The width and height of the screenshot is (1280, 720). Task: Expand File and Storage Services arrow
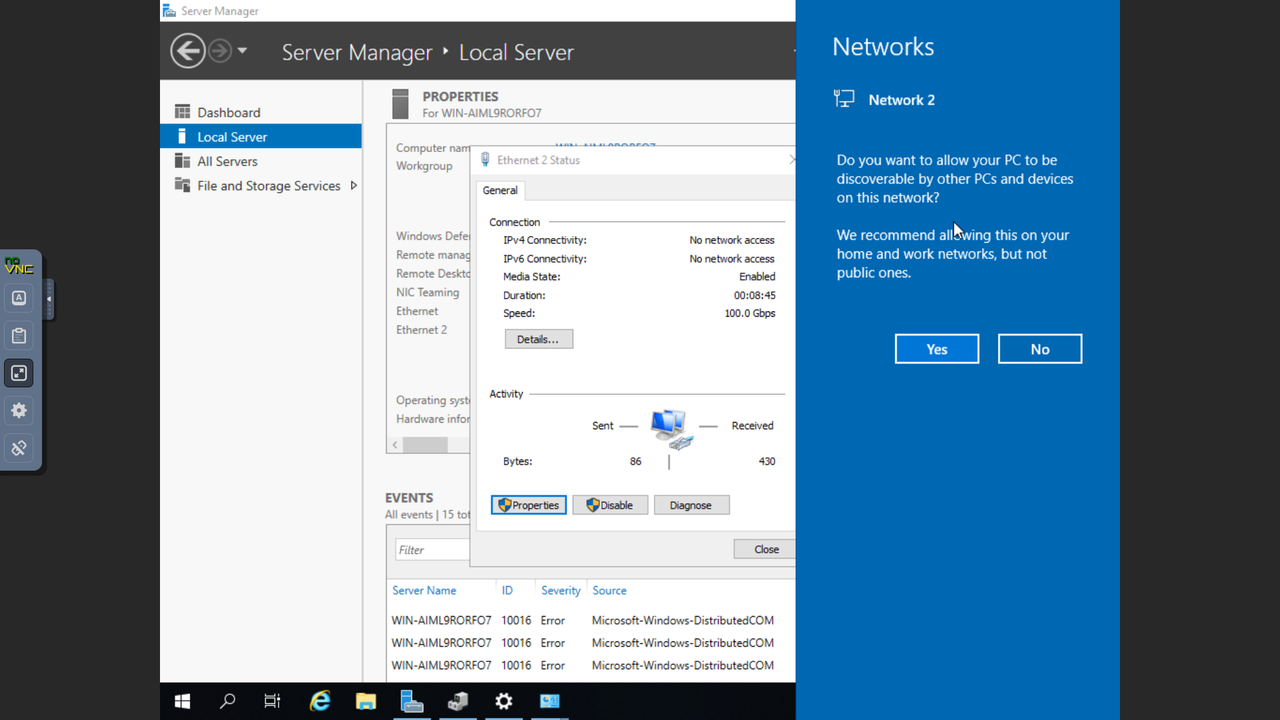pyautogui.click(x=353, y=185)
